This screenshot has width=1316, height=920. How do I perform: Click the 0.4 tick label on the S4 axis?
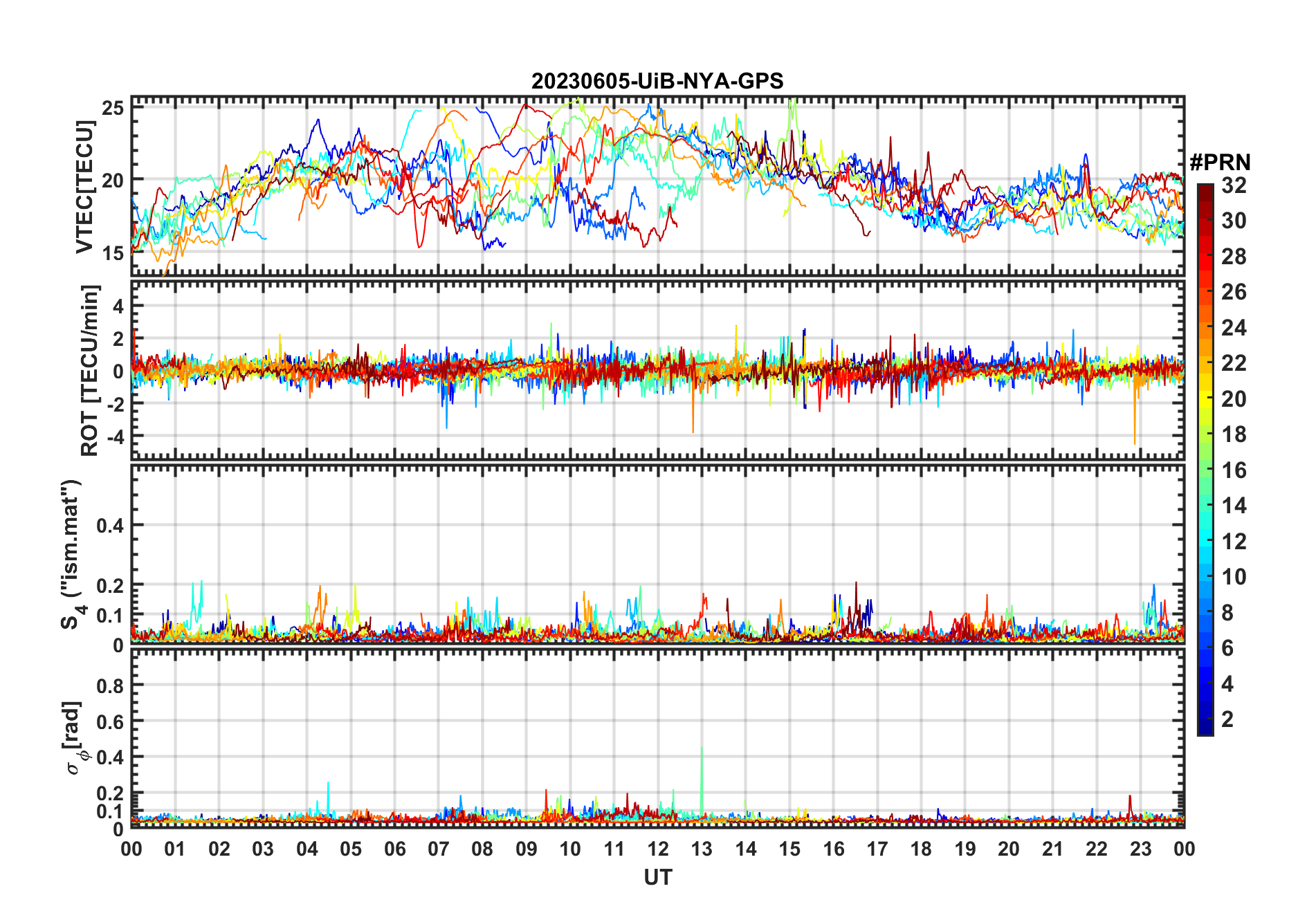coord(110,525)
